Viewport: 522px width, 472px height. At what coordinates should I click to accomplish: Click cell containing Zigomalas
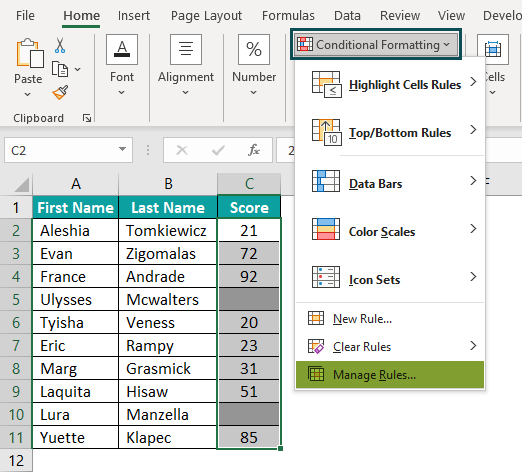pyautogui.click(x=168, y=254)
